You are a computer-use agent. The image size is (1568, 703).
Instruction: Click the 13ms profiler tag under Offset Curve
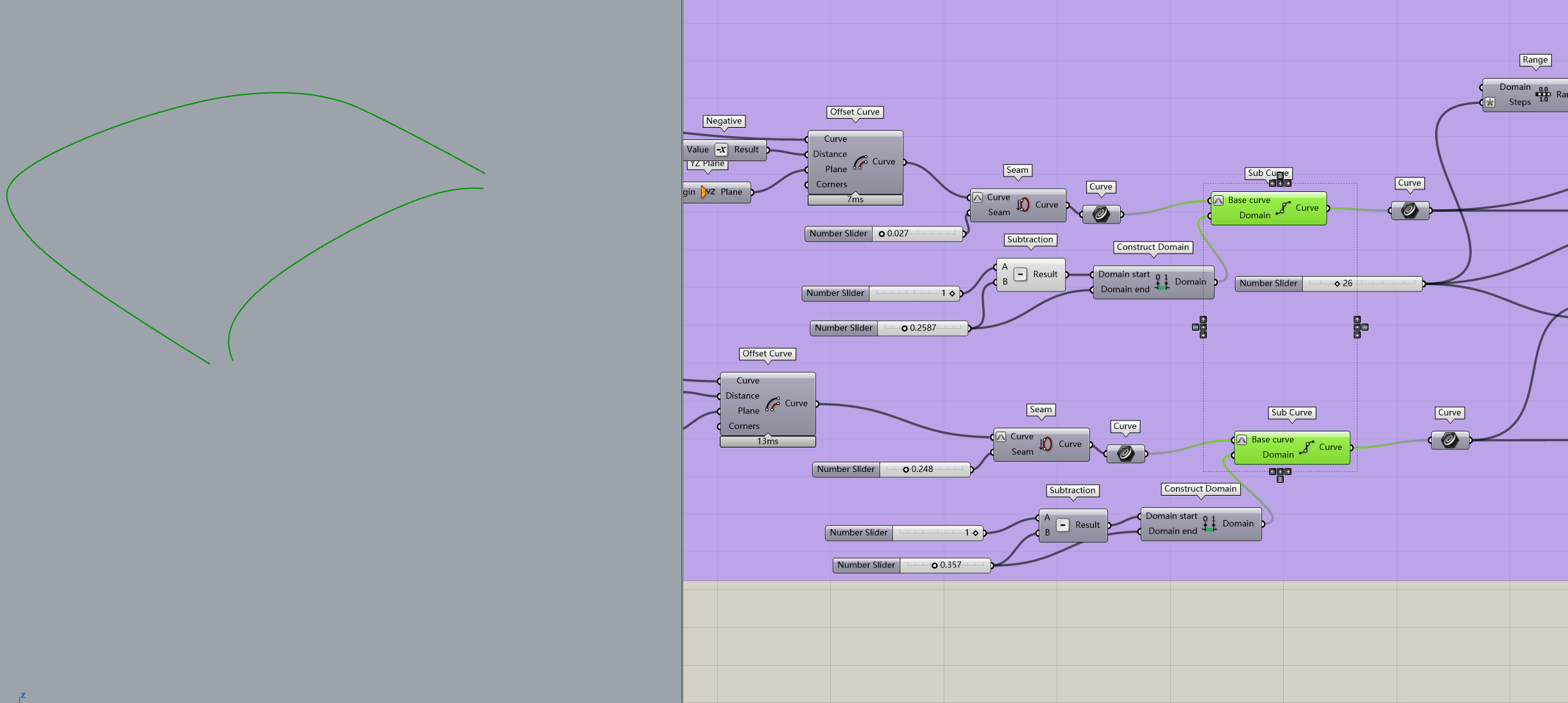(767, 442)
